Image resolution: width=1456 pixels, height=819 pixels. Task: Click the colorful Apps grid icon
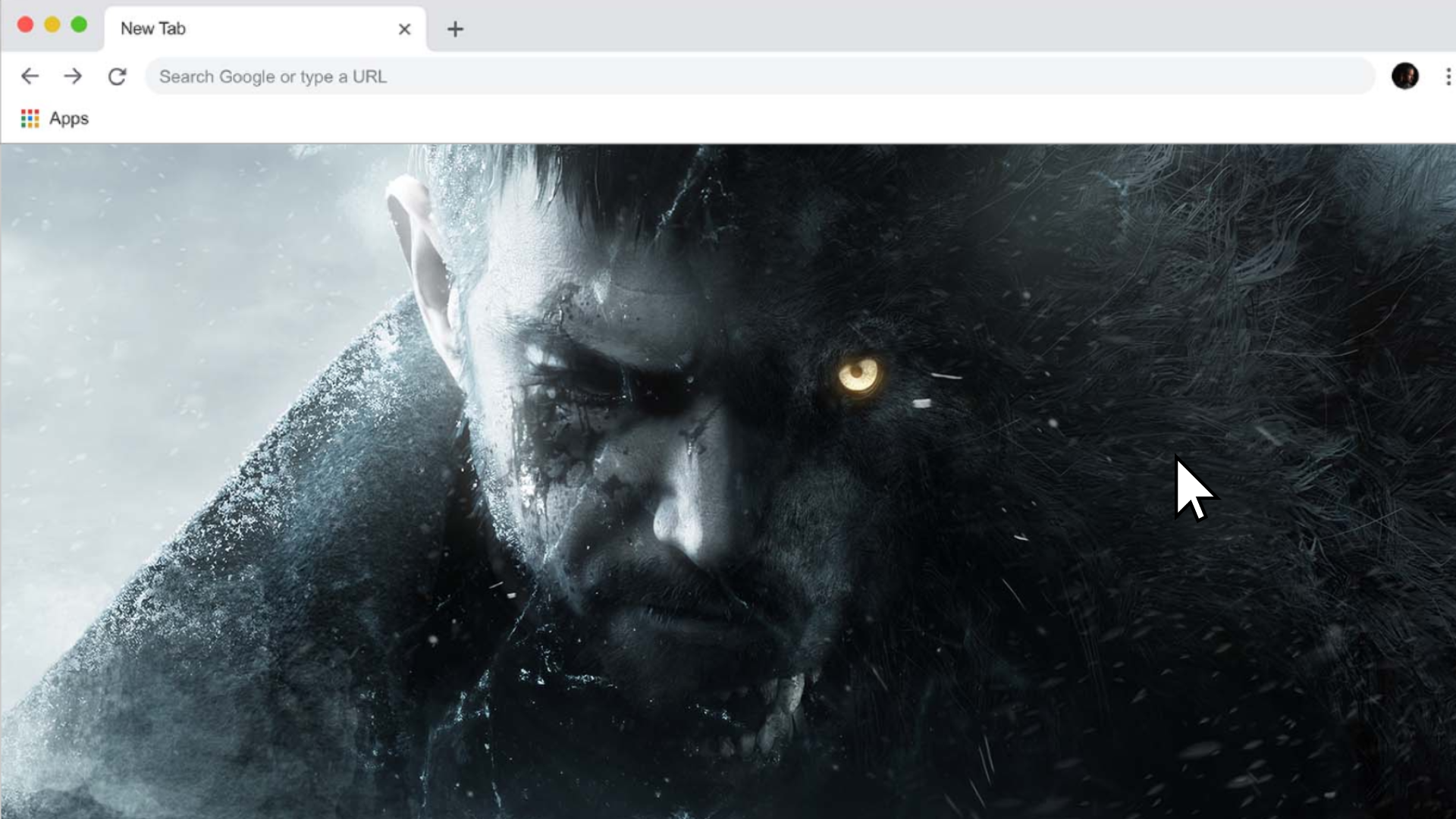(x=30, y=118)
